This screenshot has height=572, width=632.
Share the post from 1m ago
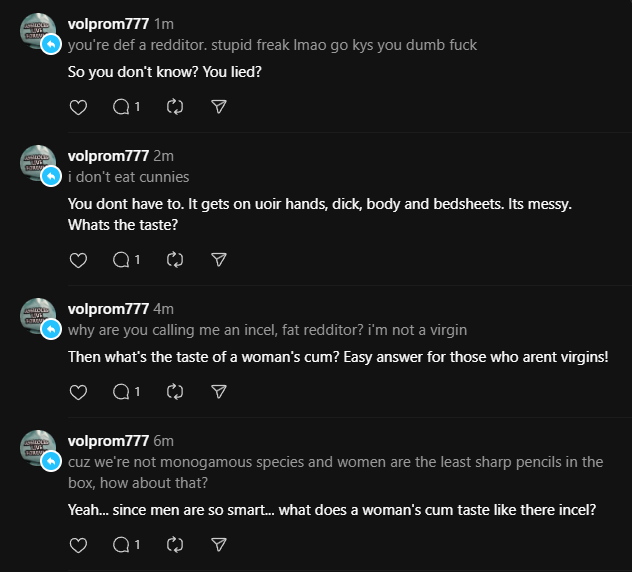[219, 106]
